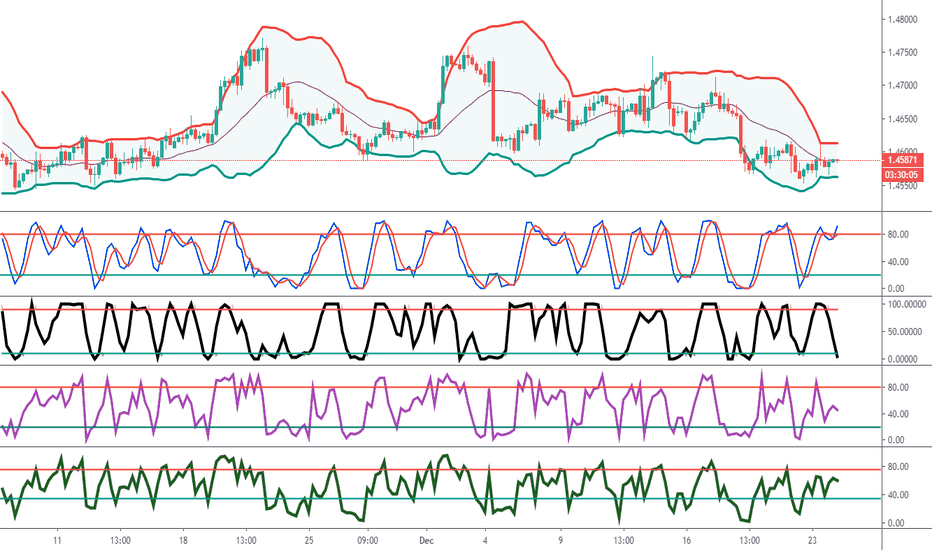Click the 09:00 time label

367,540
